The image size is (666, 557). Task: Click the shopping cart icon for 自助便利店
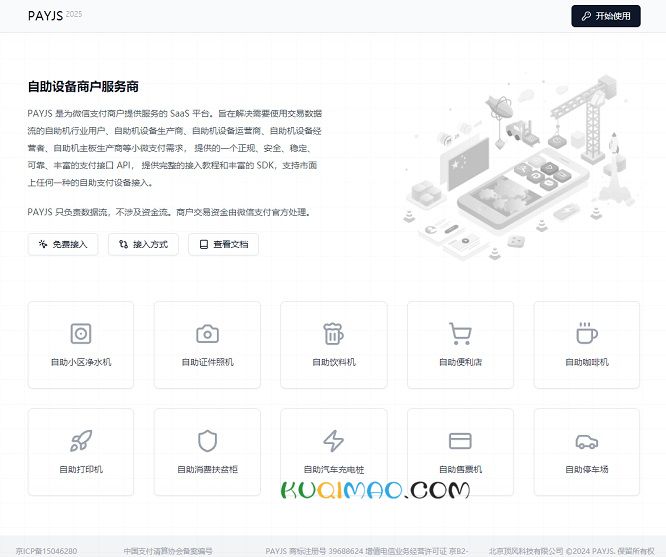coord(460,334)
